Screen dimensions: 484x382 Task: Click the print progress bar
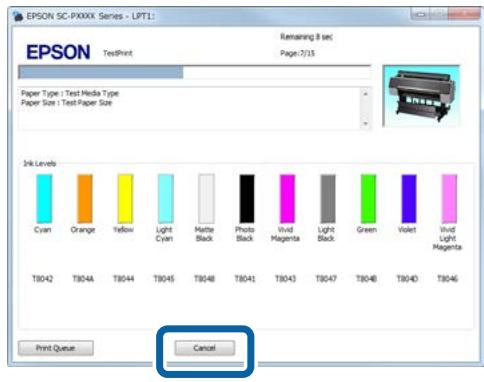click(194, 72)
